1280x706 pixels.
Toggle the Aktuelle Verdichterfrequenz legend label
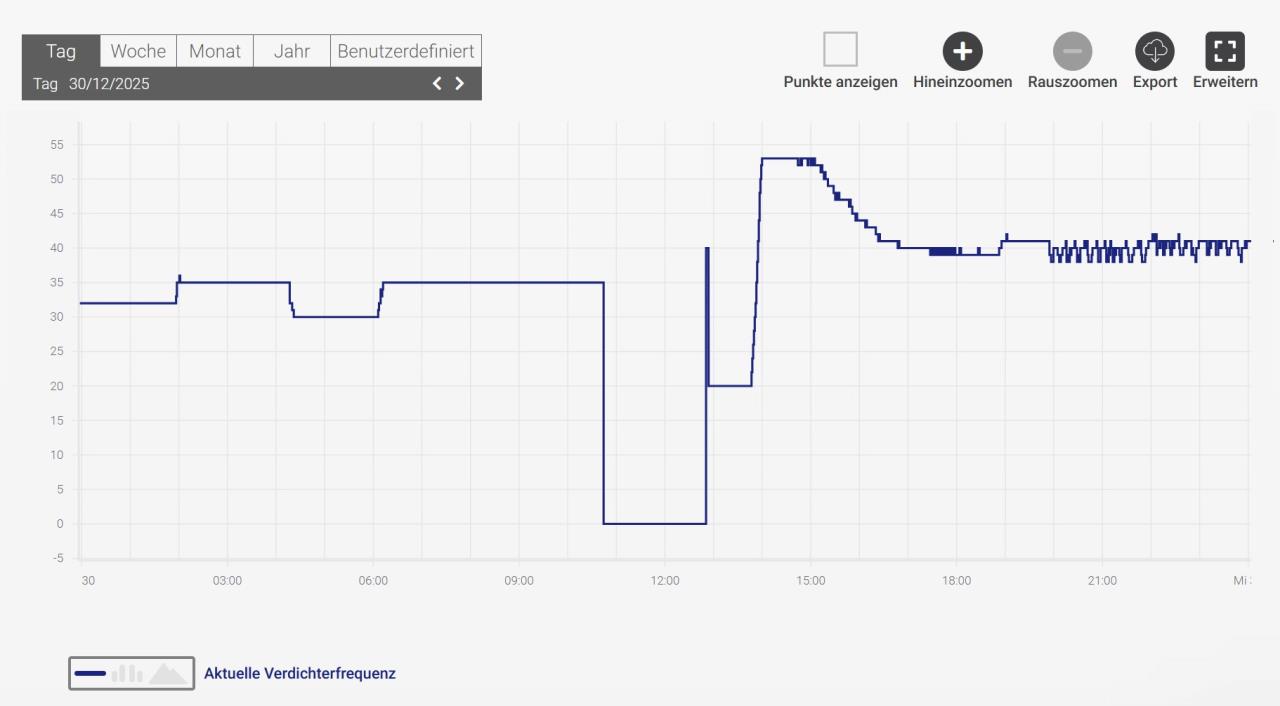pyautogui.click(x=299, y=674)
